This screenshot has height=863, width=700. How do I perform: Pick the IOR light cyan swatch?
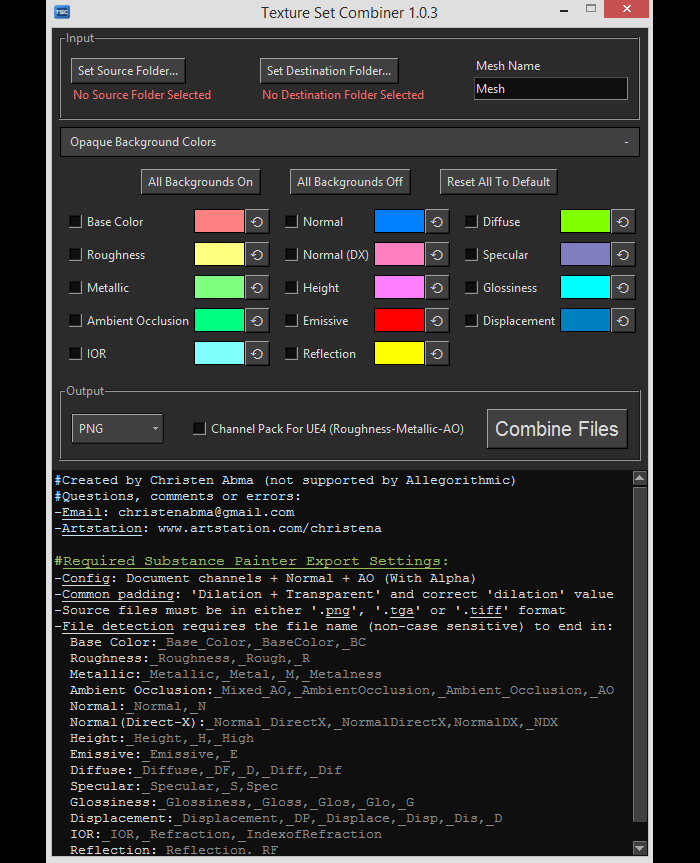[x=219, y=353]
